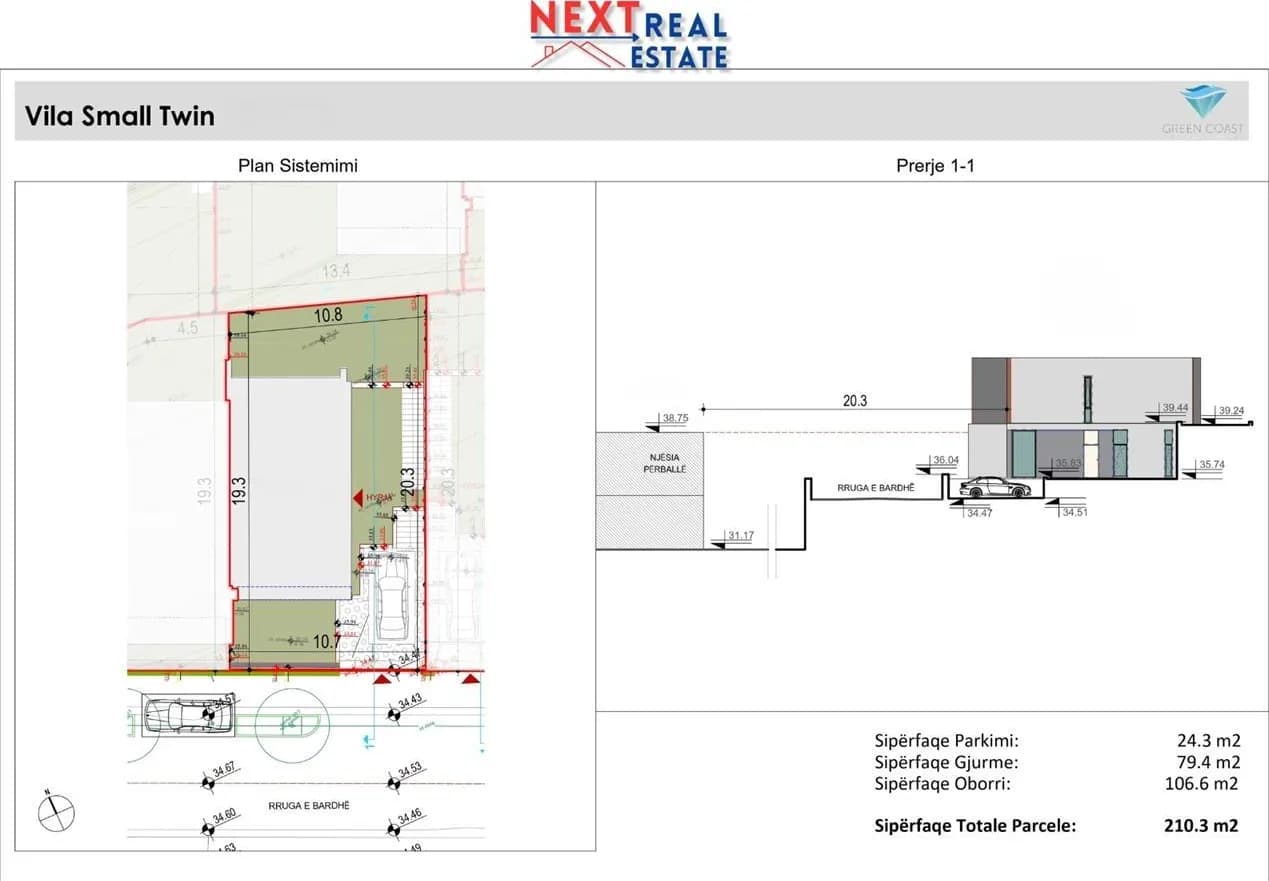This screenshot has width=1269, height=881.
Task: Click the Sipërfaqe Totale Parcele label
Action: (975, 826)
